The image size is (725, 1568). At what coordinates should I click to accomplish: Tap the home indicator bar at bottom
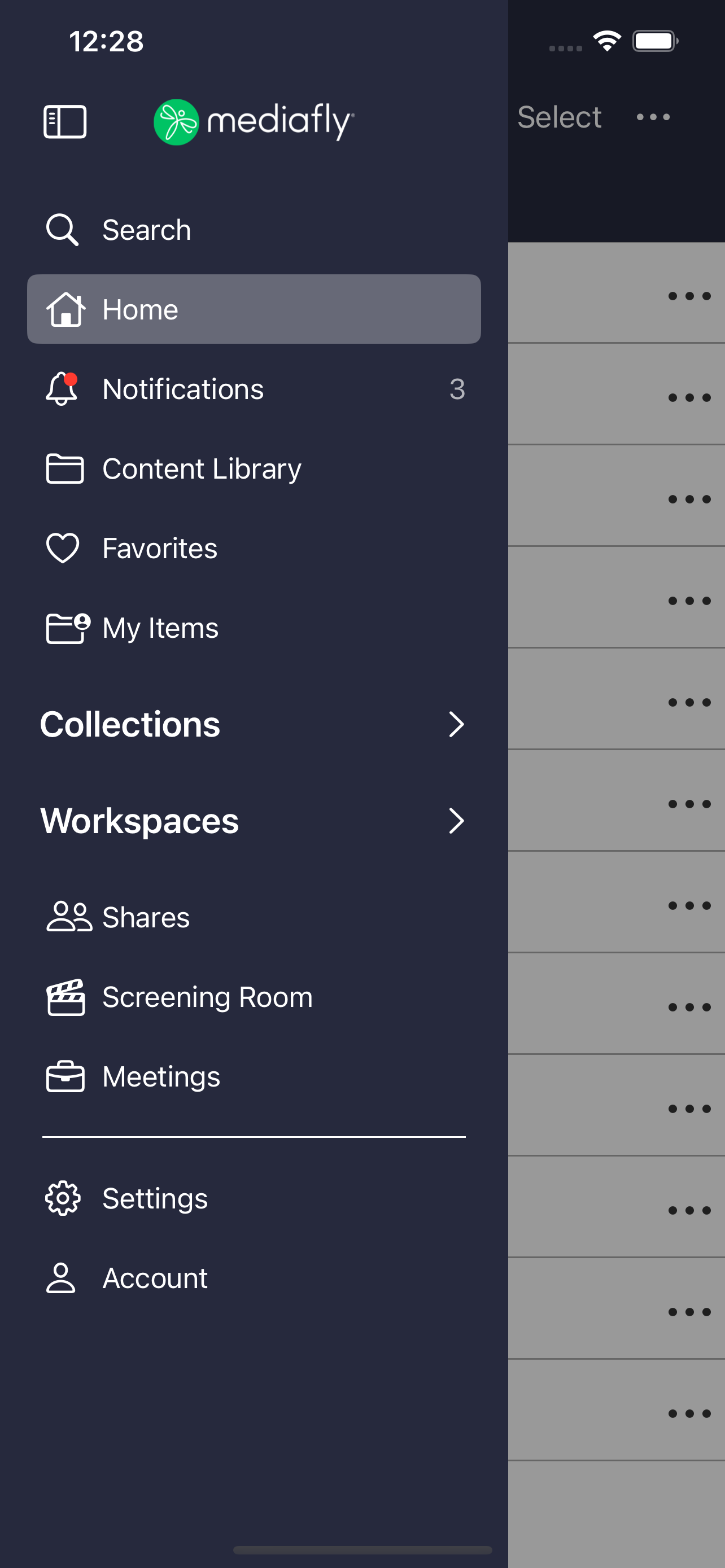click(362, 1550)
